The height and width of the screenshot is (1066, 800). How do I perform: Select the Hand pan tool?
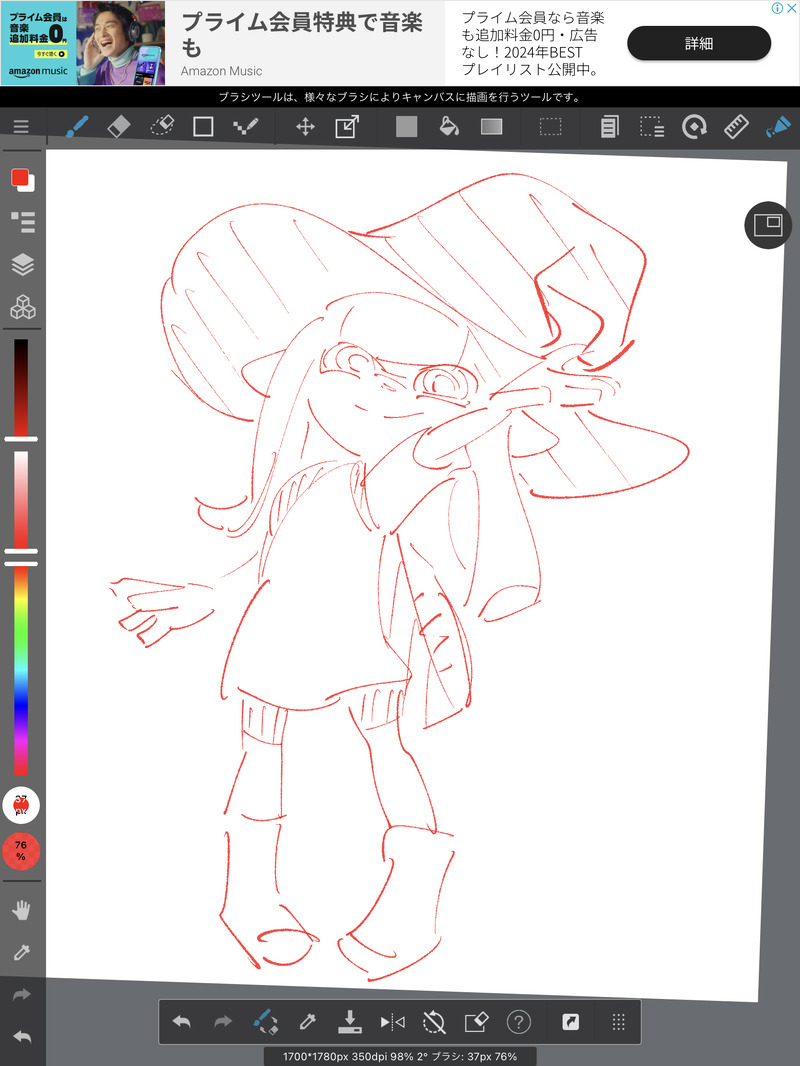tap(22, 910)
